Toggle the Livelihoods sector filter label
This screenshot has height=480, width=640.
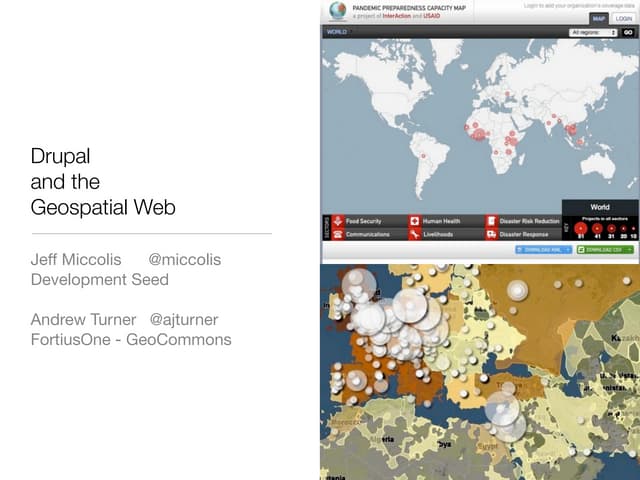coord(438,234)
